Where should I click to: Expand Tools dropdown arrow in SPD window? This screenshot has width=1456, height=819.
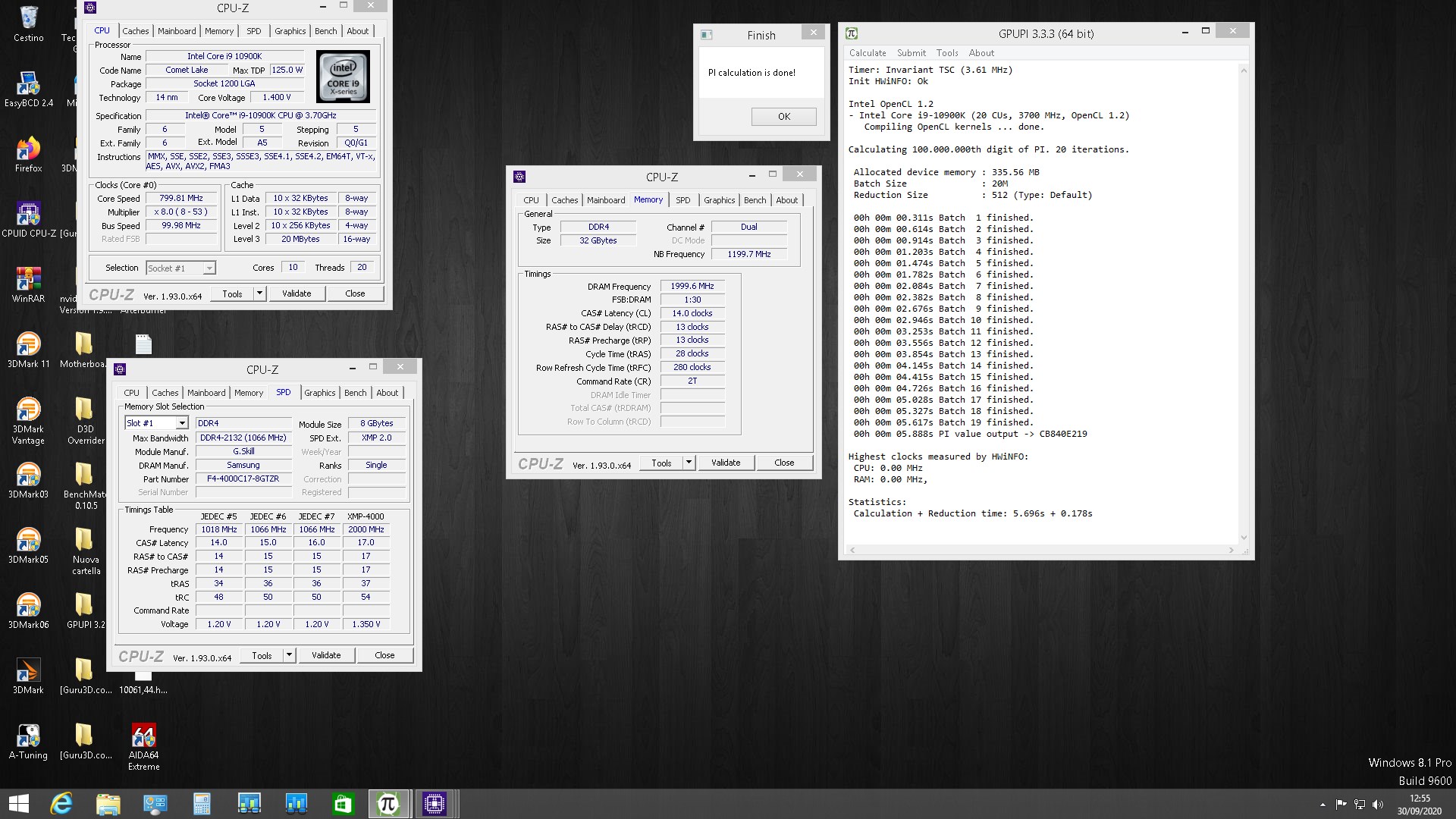[289, 655]
